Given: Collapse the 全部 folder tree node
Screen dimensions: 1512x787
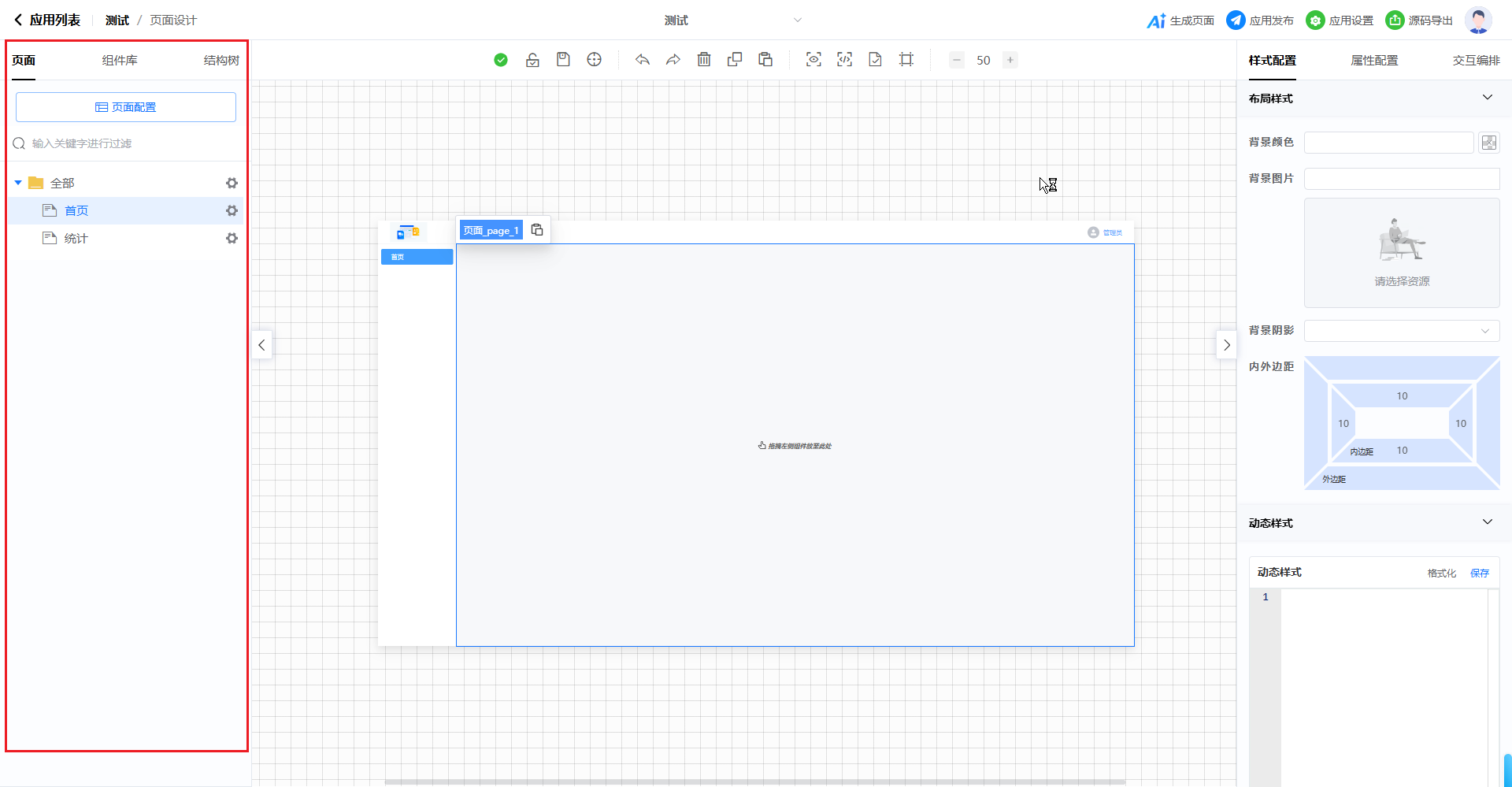Looking at the screenshot, I should 18,183.
